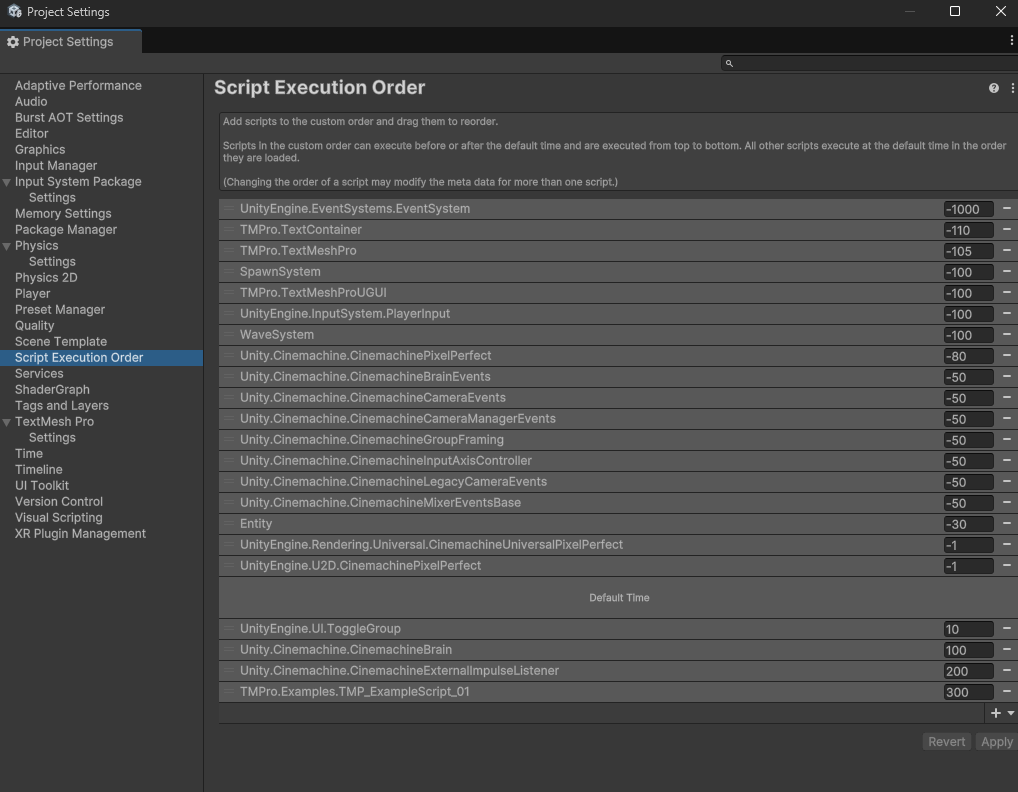Viewport: 1018px width, 792px height.
Task: Edit the Entity order value -30
Action: [968, 524]
